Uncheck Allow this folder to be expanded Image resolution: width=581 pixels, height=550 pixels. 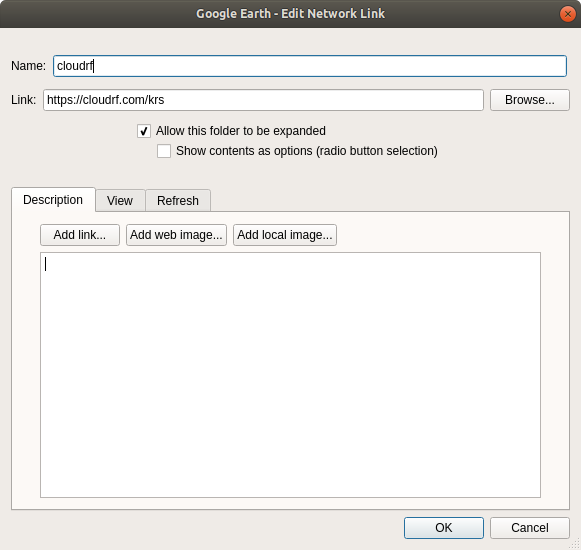coord(144,131)
